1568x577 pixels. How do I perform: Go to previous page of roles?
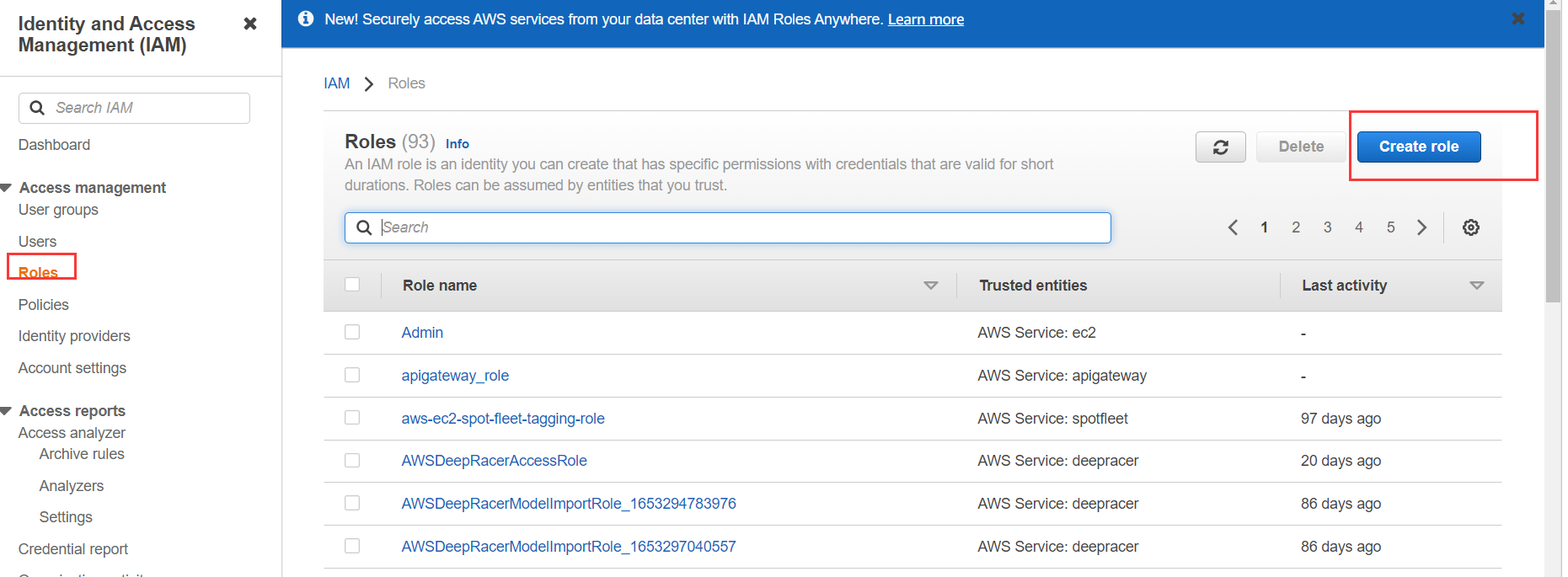point(1233,227)
